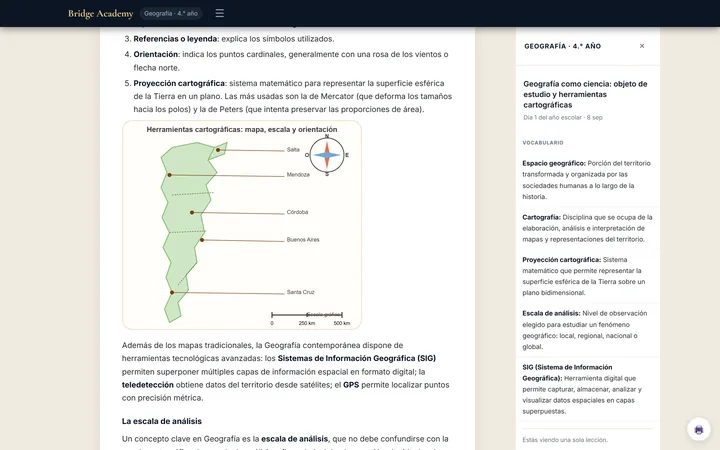This screenshot has height=450, width=720.
Task: Click the Salta point on map
Action: (x=218, y=150)
